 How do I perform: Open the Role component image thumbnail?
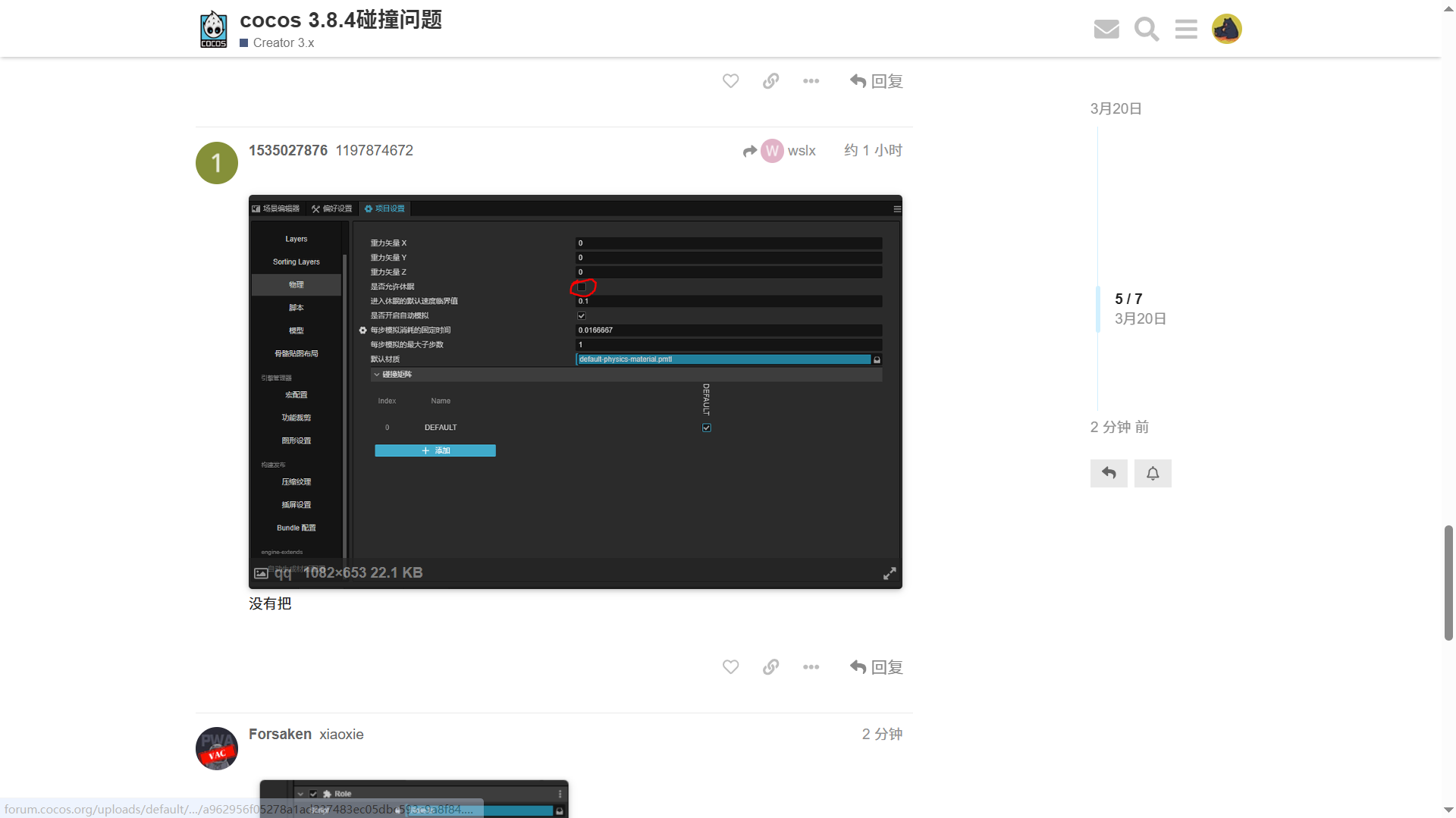[x=414, y=798]
